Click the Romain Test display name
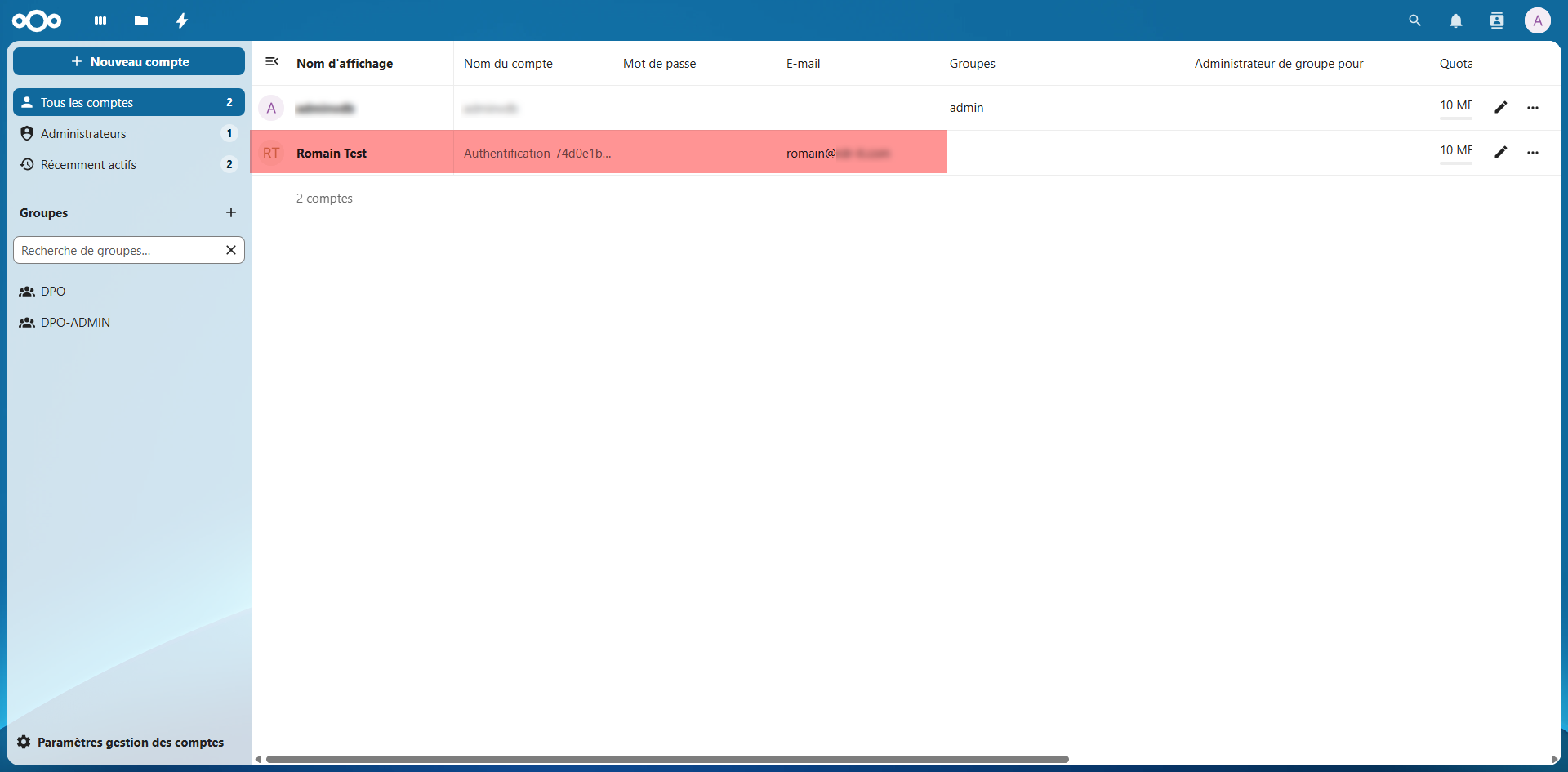1568x772 pixels. point(332,153)
